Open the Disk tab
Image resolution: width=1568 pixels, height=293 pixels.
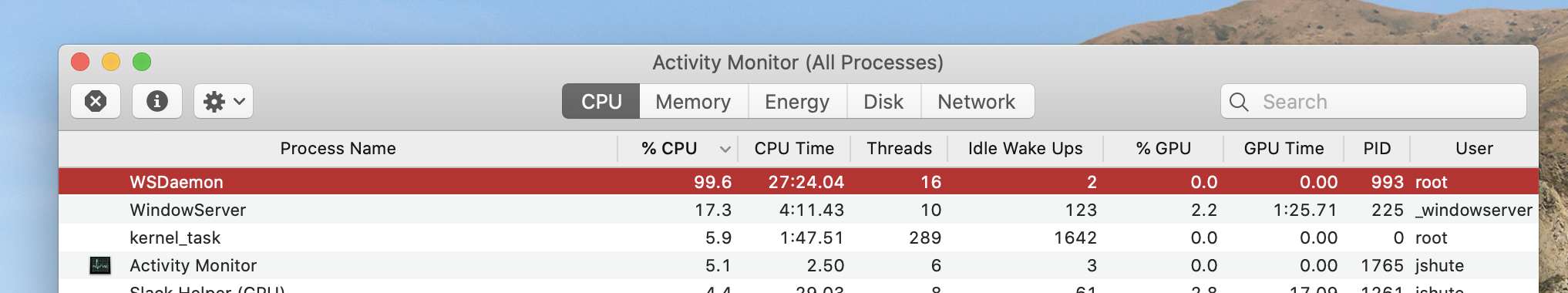[883, 102]
